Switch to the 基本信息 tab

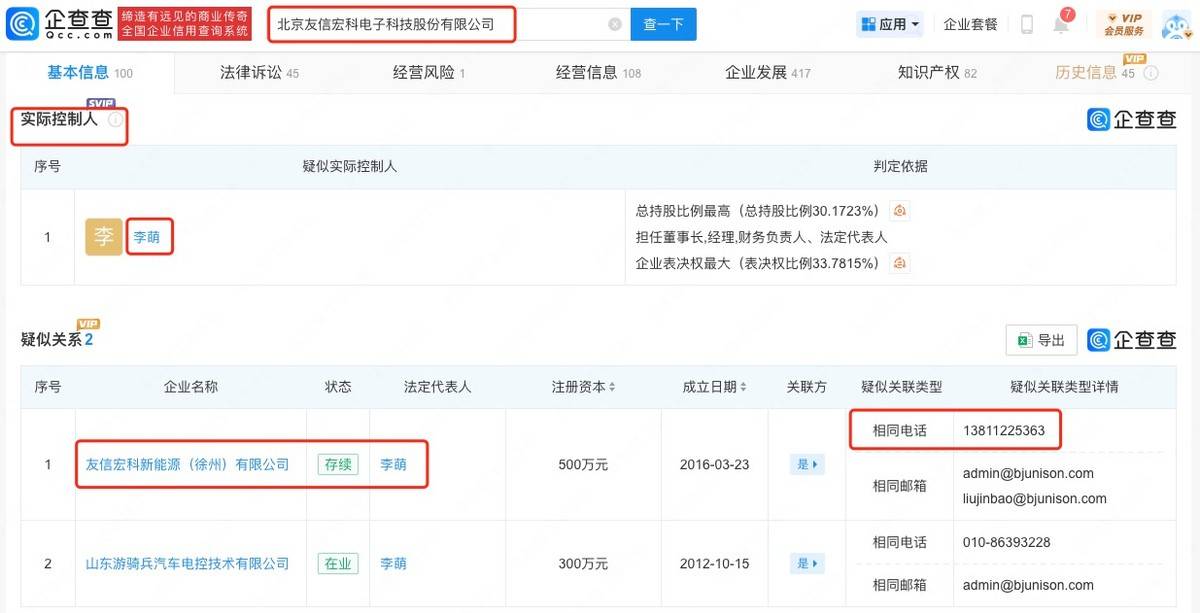click(x=90, y=73)
